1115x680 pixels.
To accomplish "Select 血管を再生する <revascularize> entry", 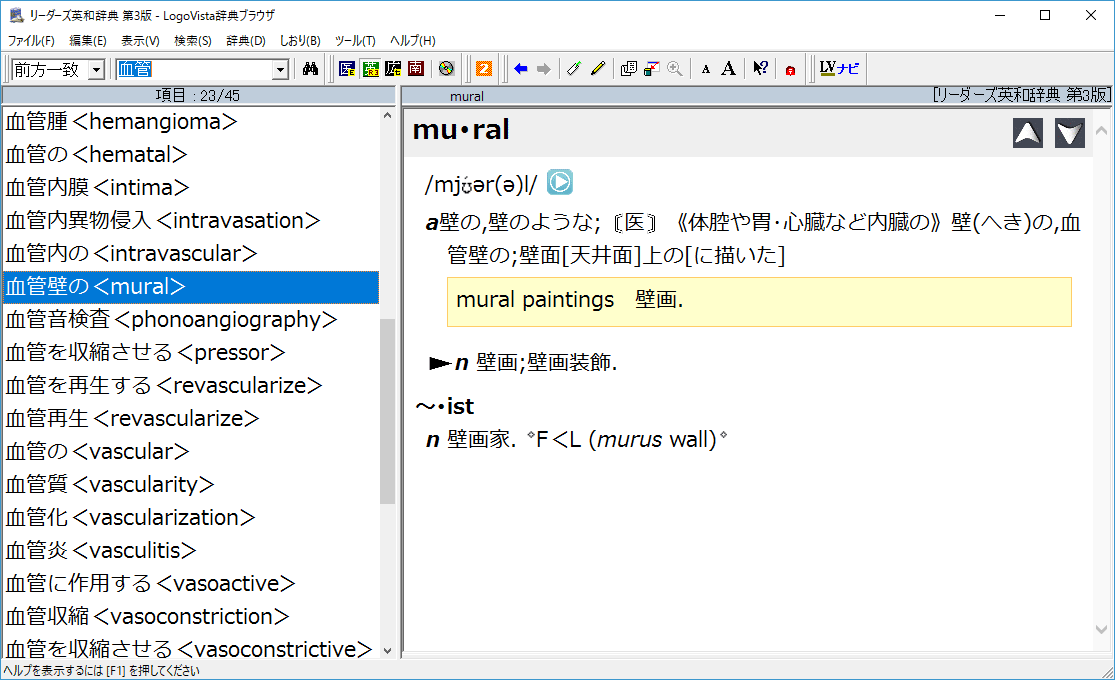I will (191, 386).
